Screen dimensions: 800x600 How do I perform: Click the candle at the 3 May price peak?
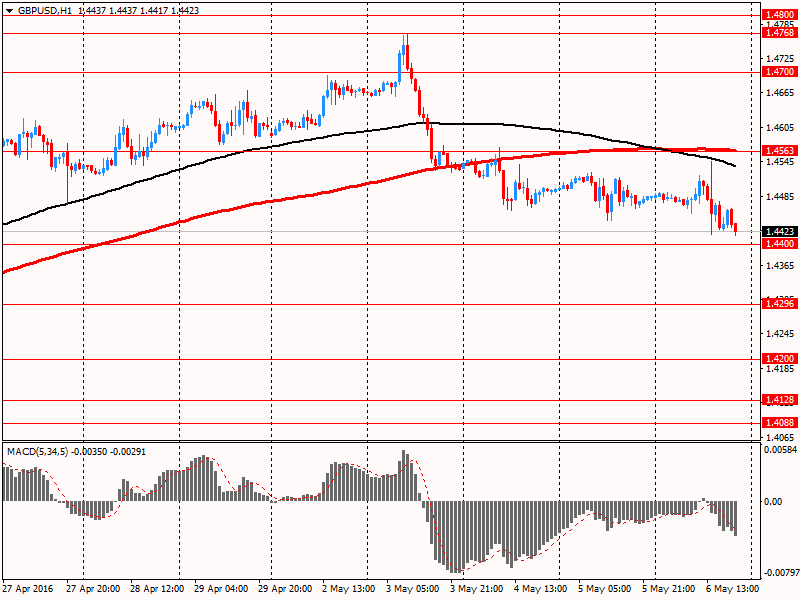(407, 51)
